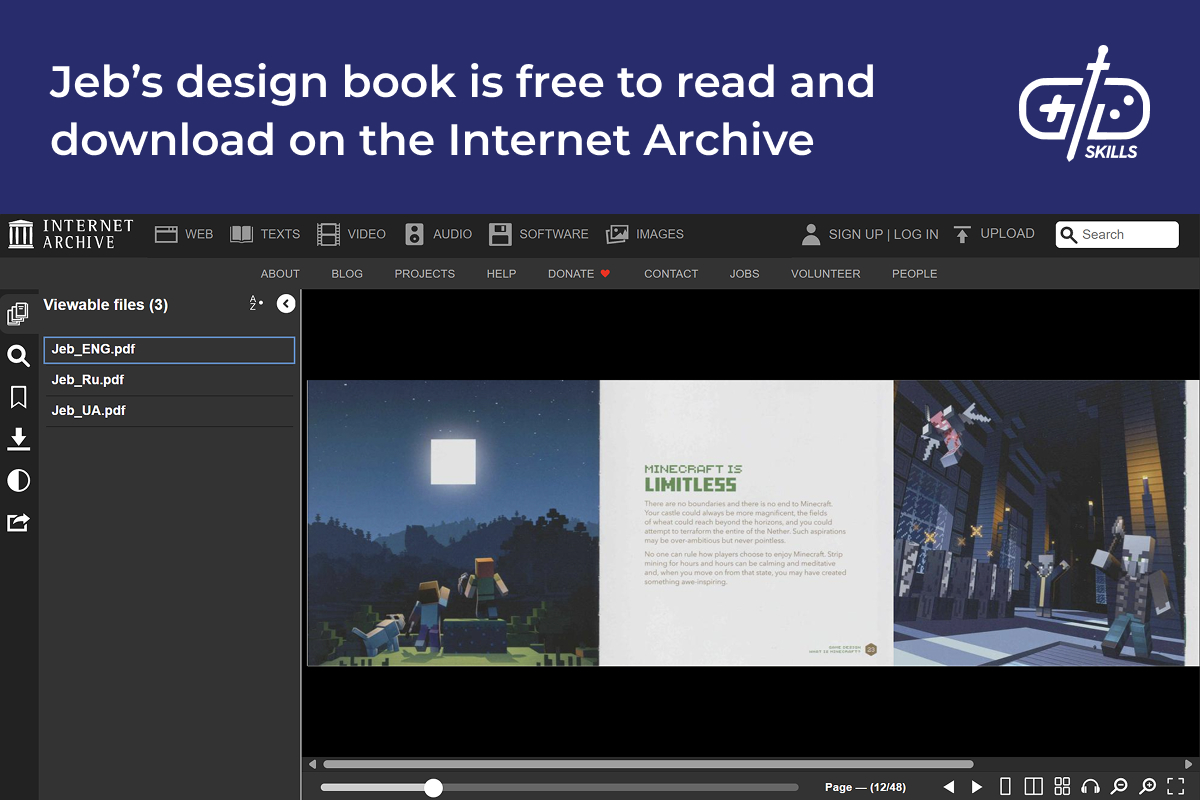Open the DONATE menu item
1200x800 pixels.
coord(571,273)
